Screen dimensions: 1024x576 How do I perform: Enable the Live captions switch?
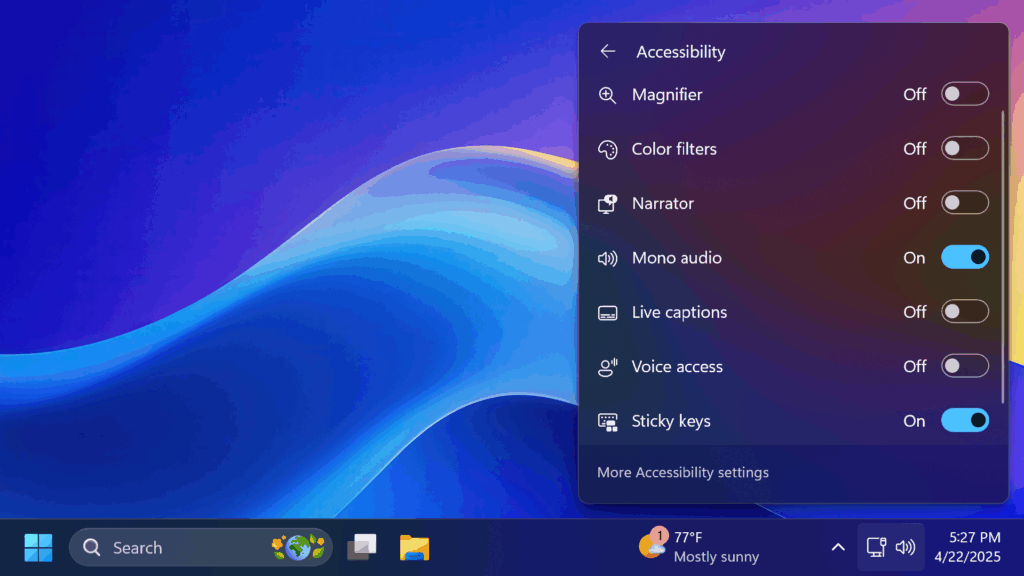(965, 312)
